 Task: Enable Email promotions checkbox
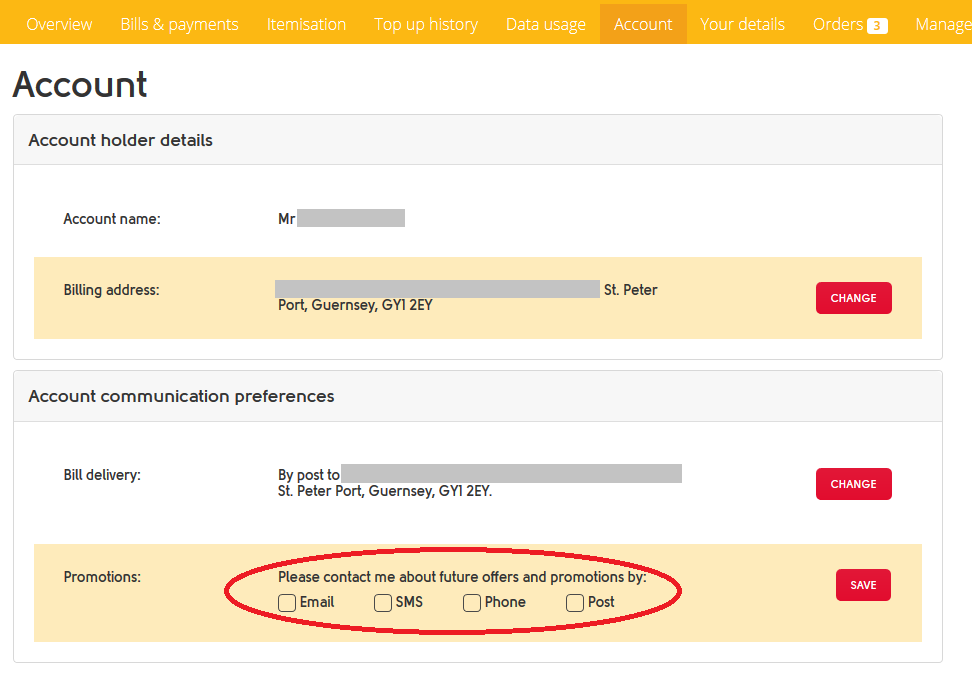287,603
